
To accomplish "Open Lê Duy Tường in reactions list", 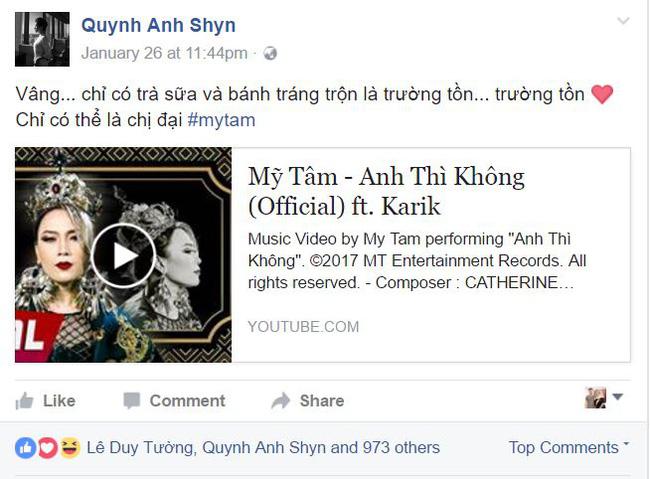I will 140,448.
